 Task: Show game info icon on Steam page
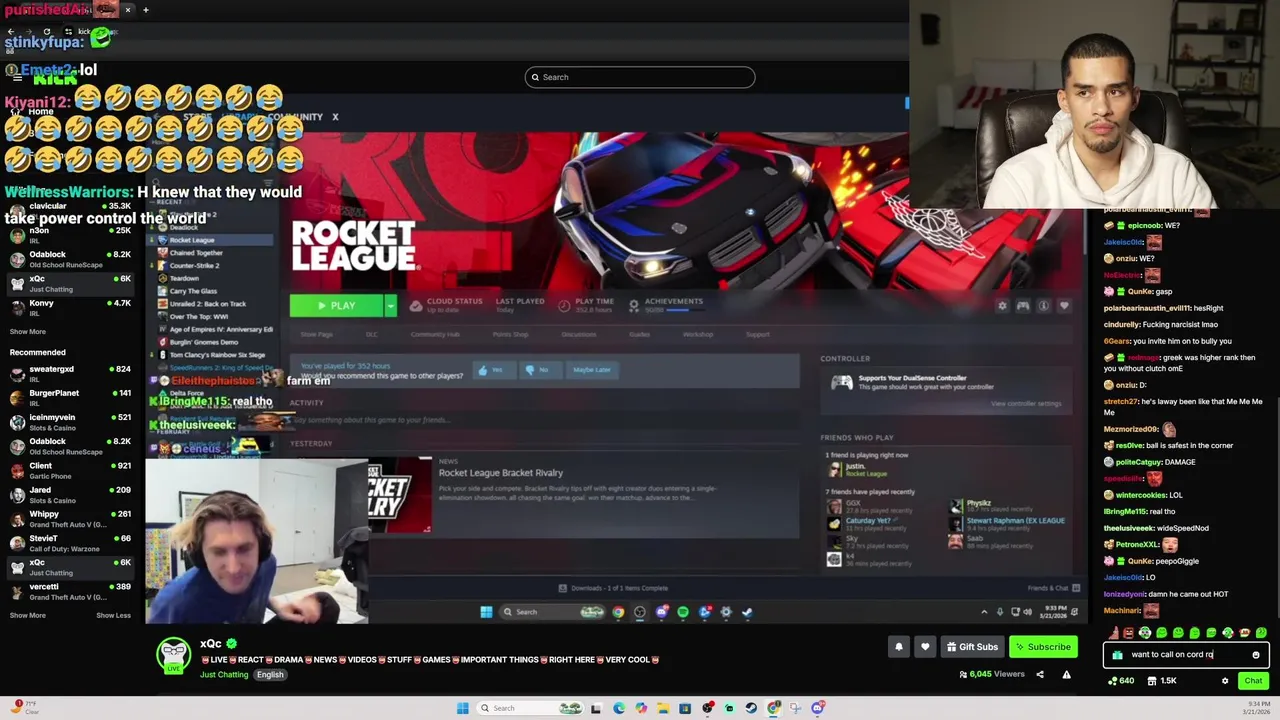click(x=1044, y=306)
